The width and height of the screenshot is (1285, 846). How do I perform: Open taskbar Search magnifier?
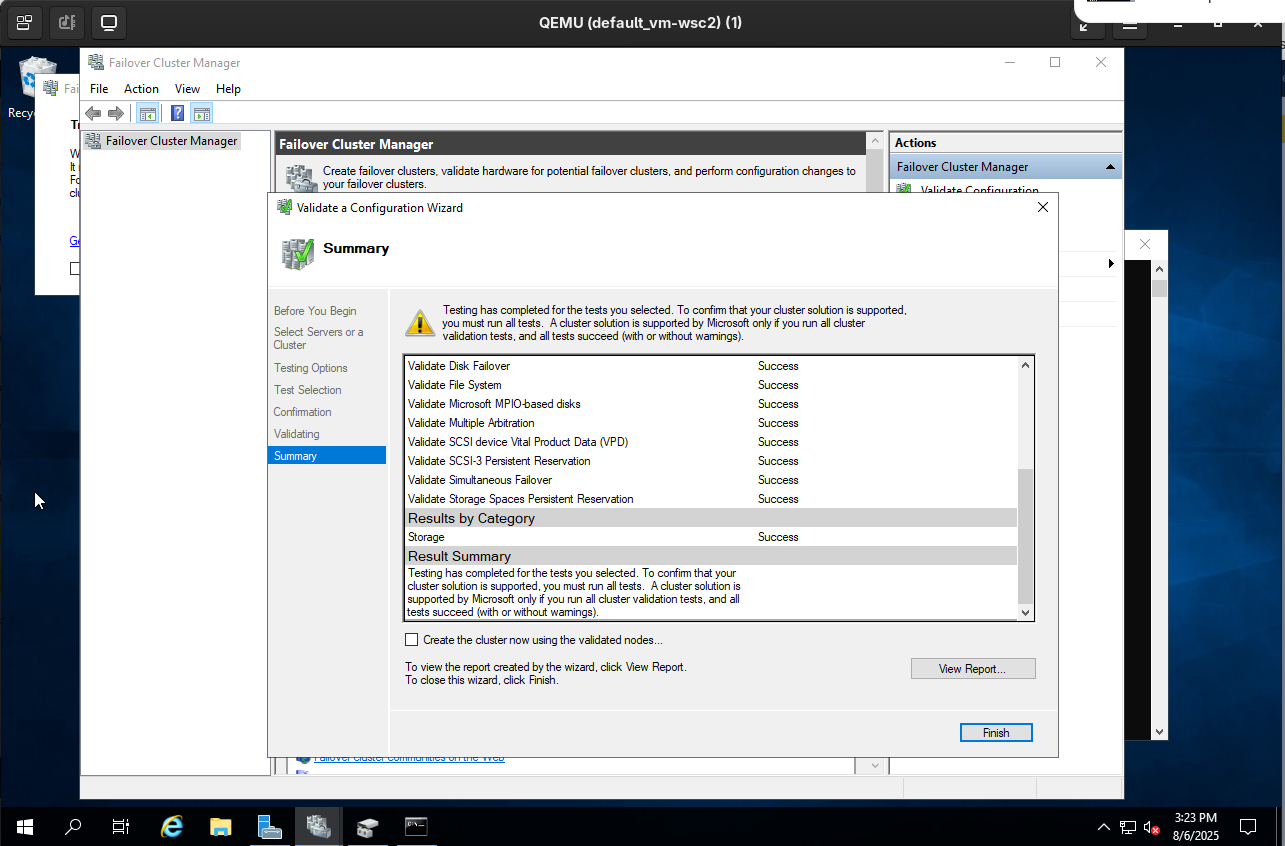(73, 827)
